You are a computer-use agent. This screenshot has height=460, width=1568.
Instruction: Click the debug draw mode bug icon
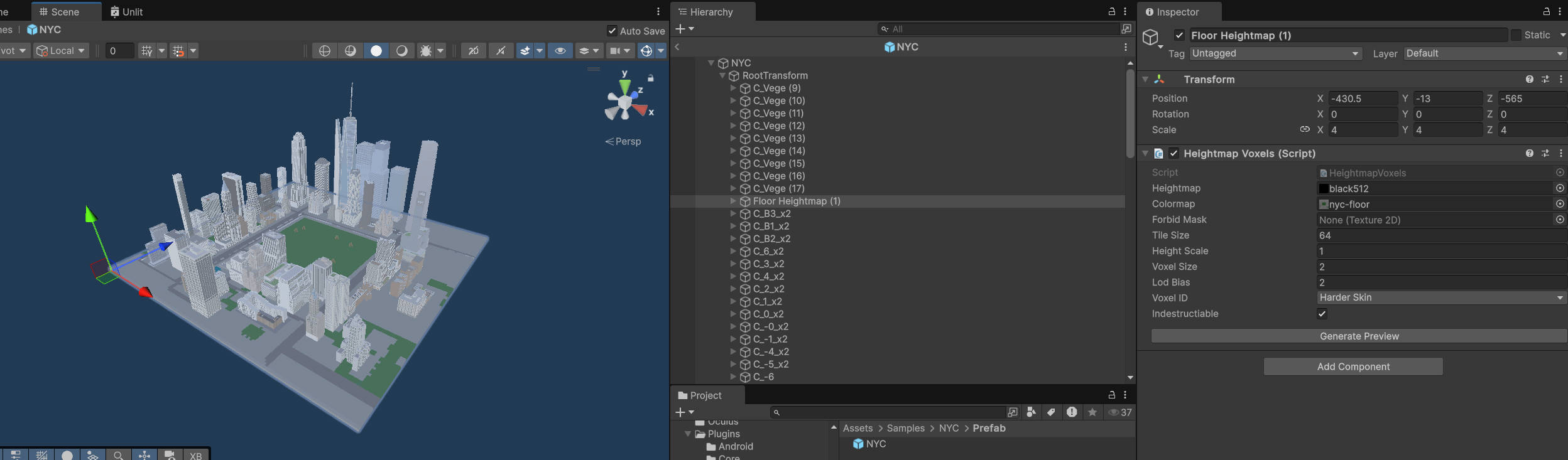(426, 51)
